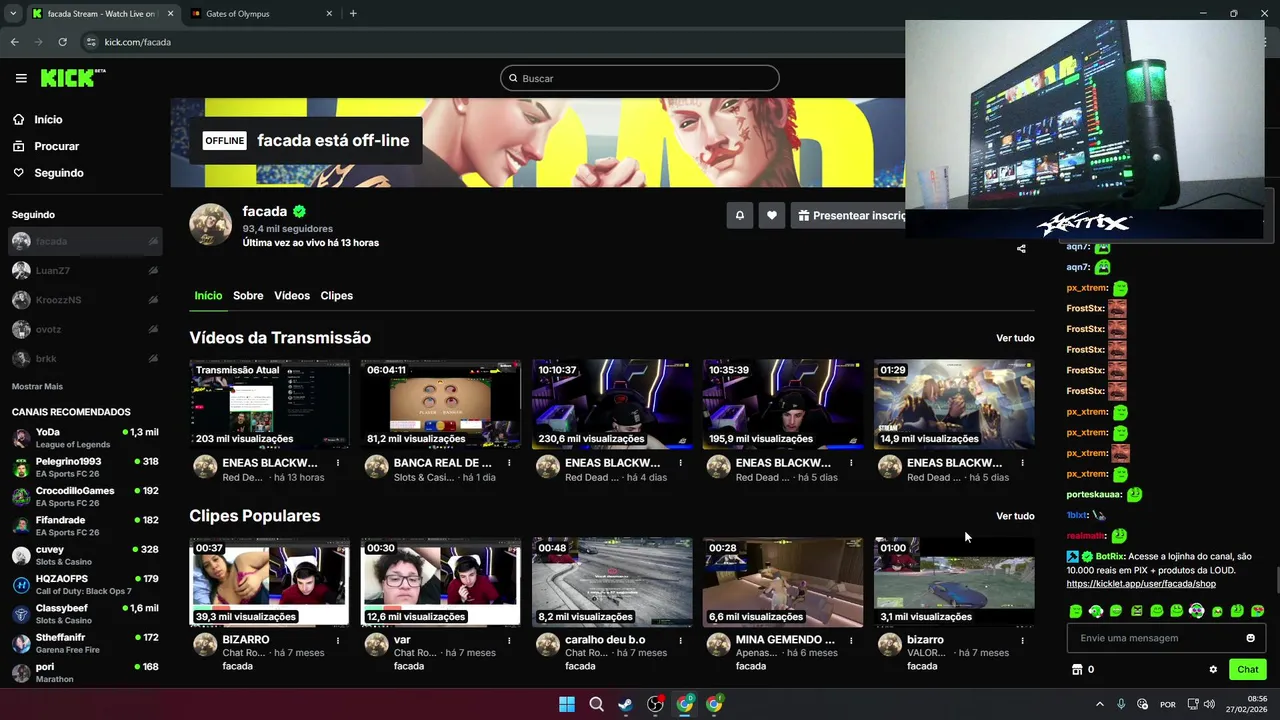
Task: Open recommended channel cuvey
Action: tap(85, 555)
